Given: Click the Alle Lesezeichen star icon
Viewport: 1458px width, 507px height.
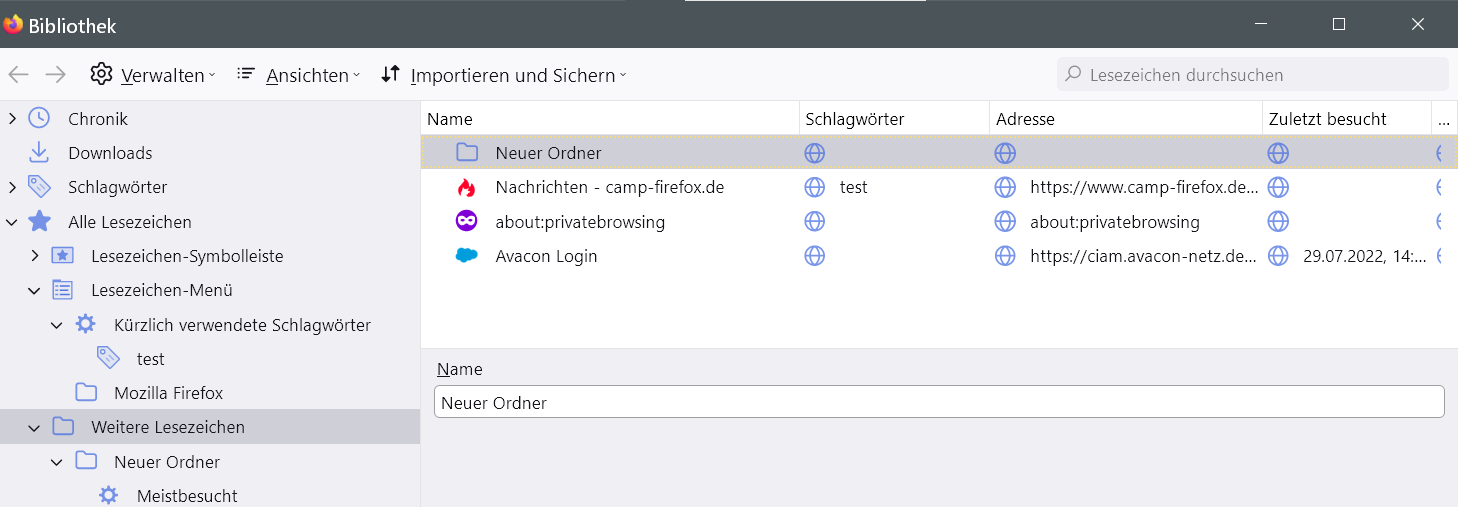Looking at the screenshot, I should [x=39, y=222].
